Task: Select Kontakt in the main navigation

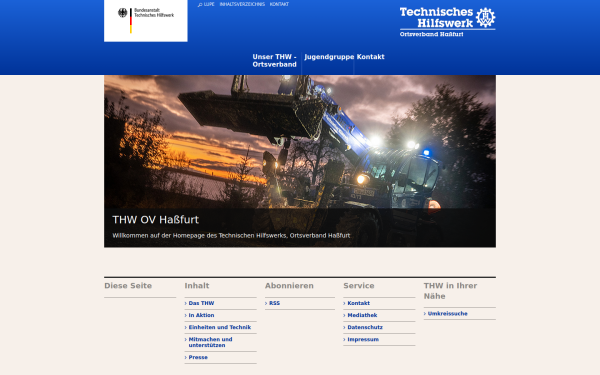Action: click(x=370, y=57)
